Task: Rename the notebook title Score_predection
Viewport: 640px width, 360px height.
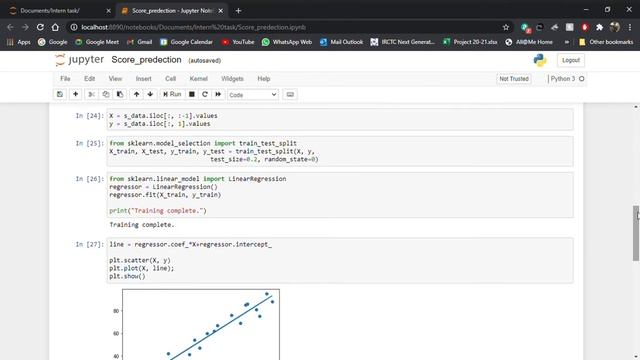Action: [146, 60]
